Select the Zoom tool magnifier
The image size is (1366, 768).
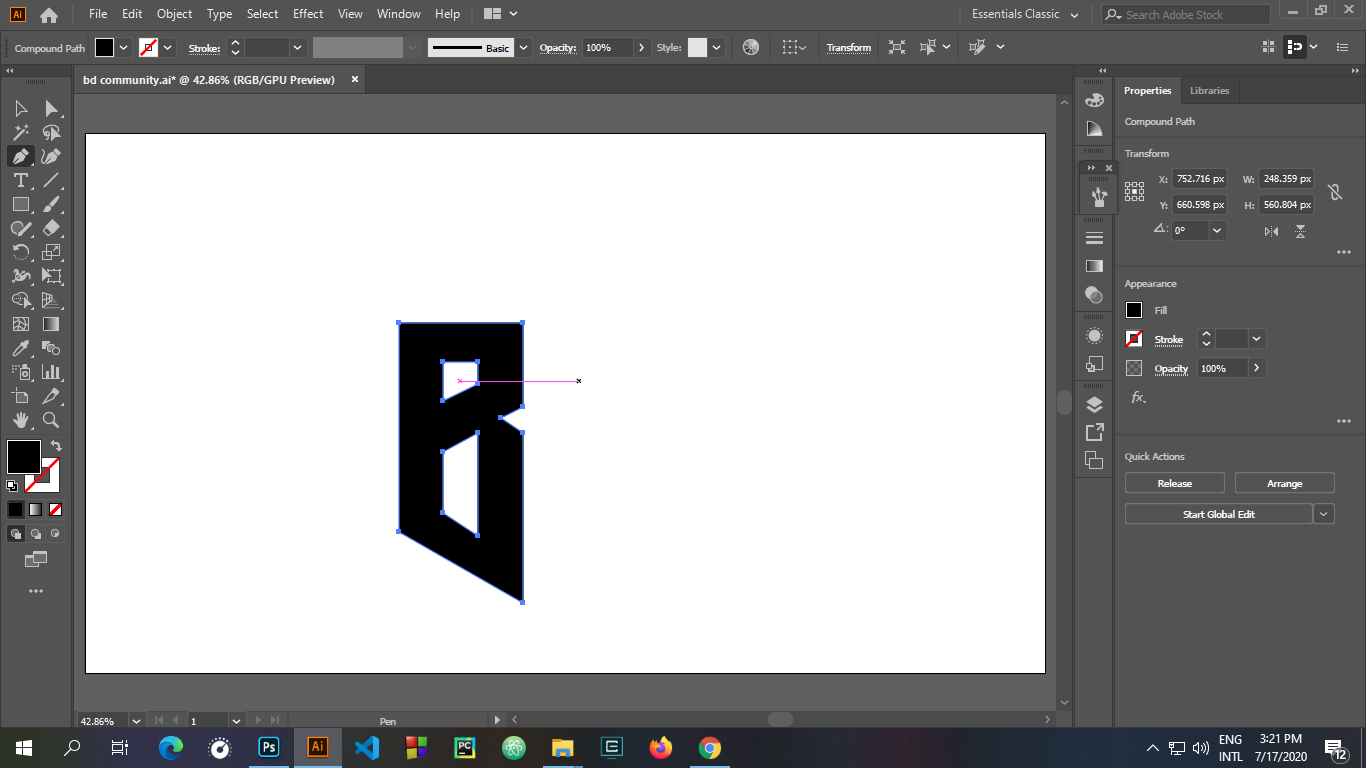click(51, 420)
